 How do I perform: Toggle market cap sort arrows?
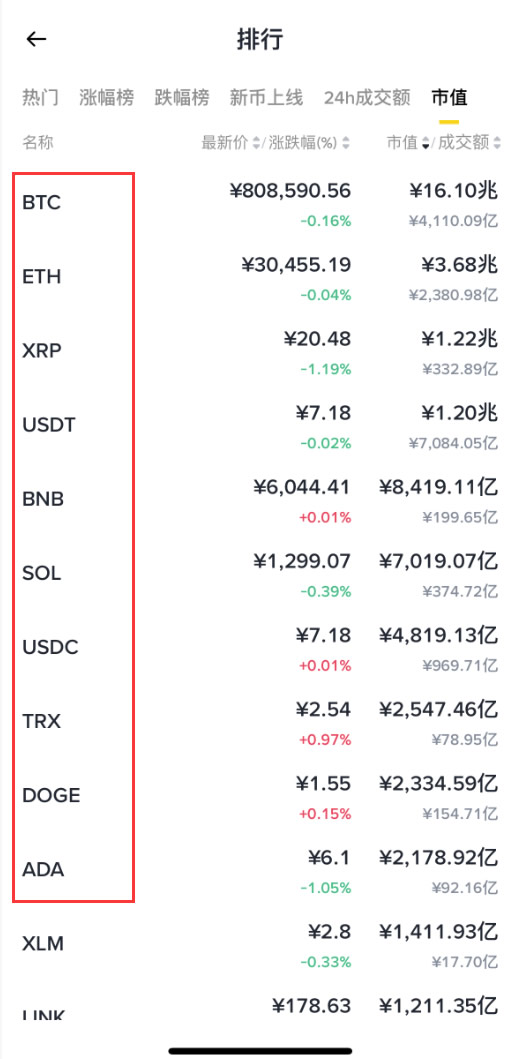pyautogui.click(x=426, y=143)
